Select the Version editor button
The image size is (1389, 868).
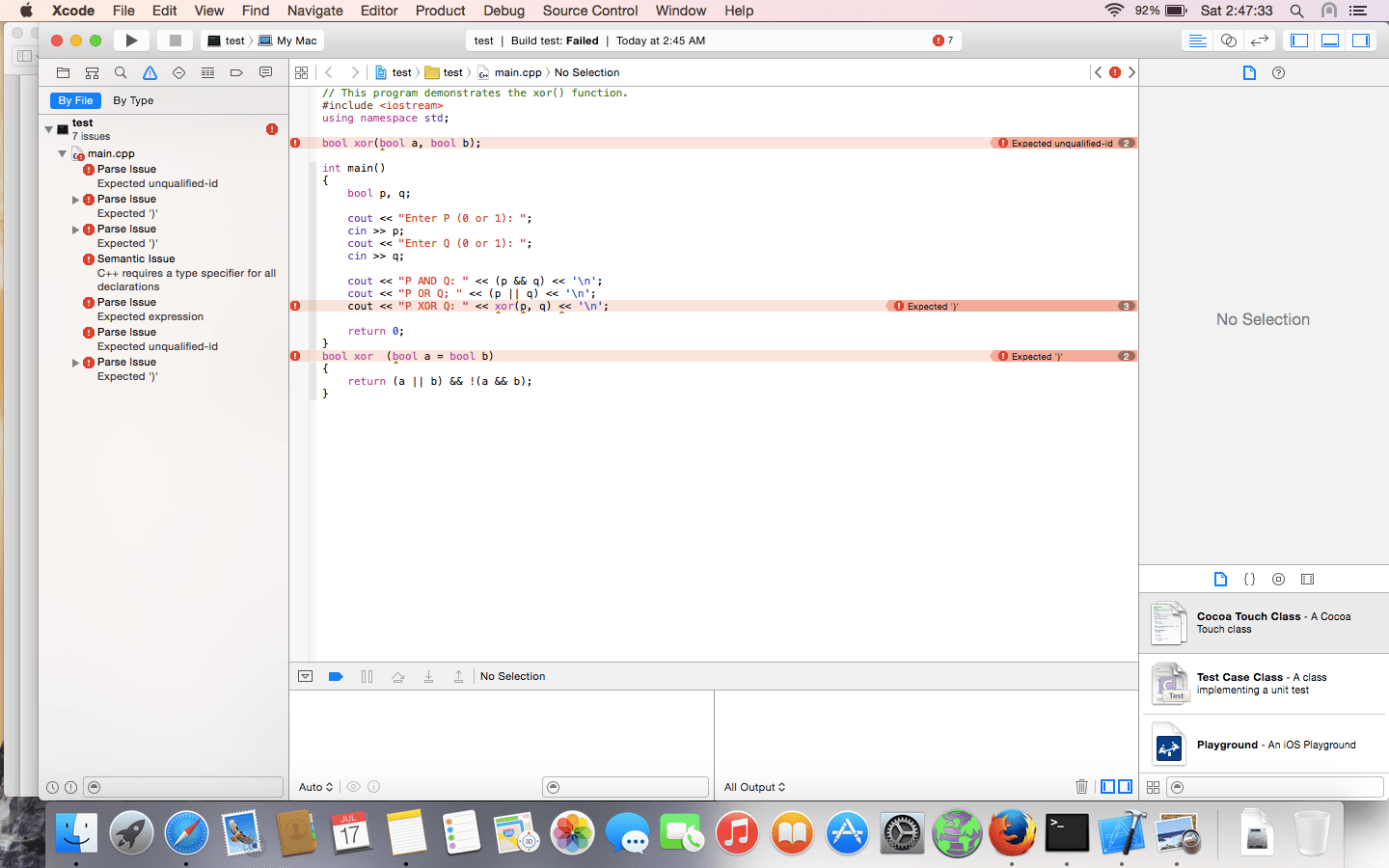(1259, 41)
